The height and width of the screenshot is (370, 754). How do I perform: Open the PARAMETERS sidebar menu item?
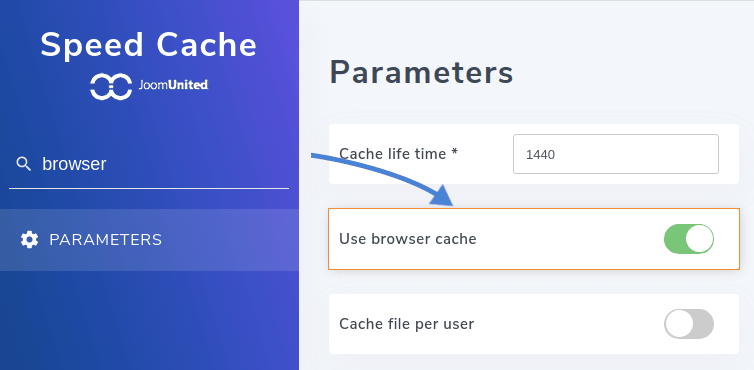(x=149, y=240)
